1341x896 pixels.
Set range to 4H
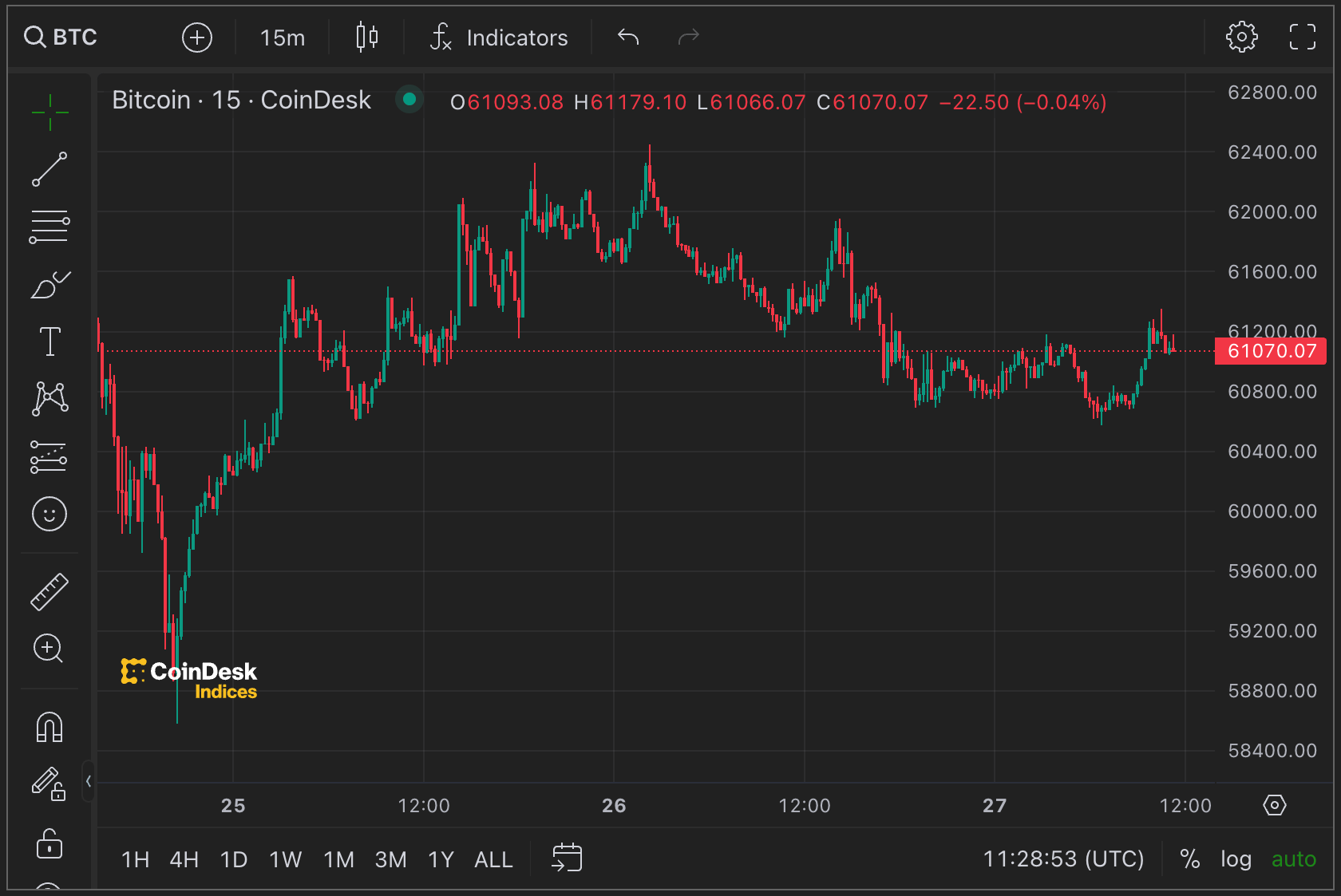184,859
